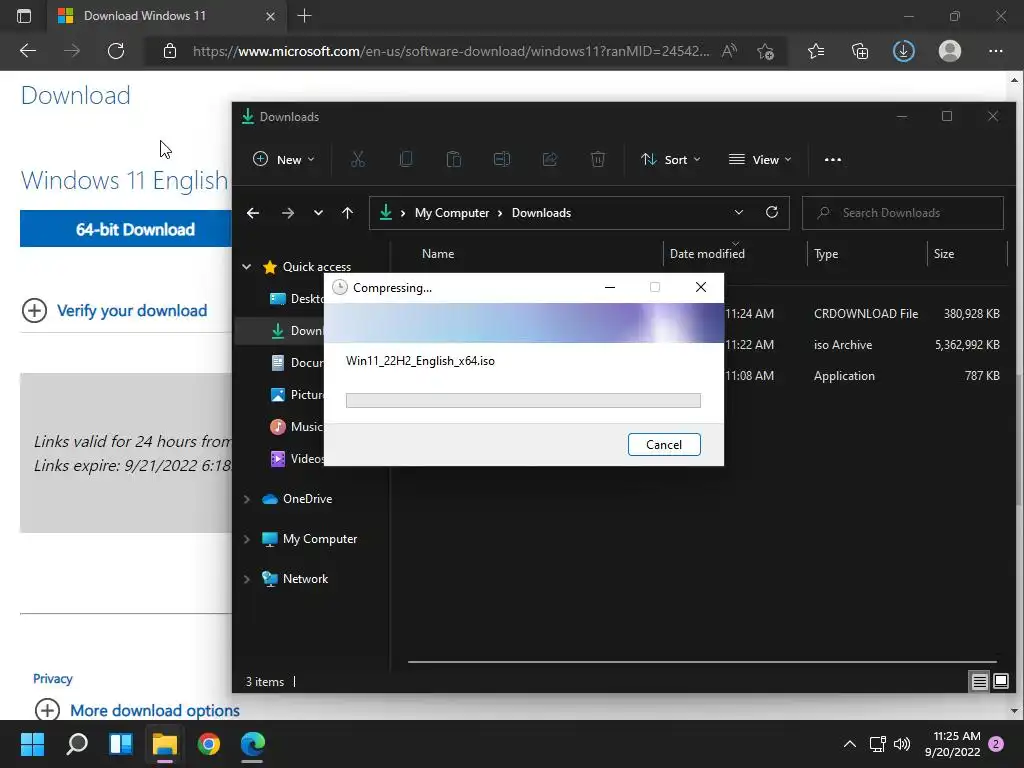Sort by Date modified column header

pos(707,254)
